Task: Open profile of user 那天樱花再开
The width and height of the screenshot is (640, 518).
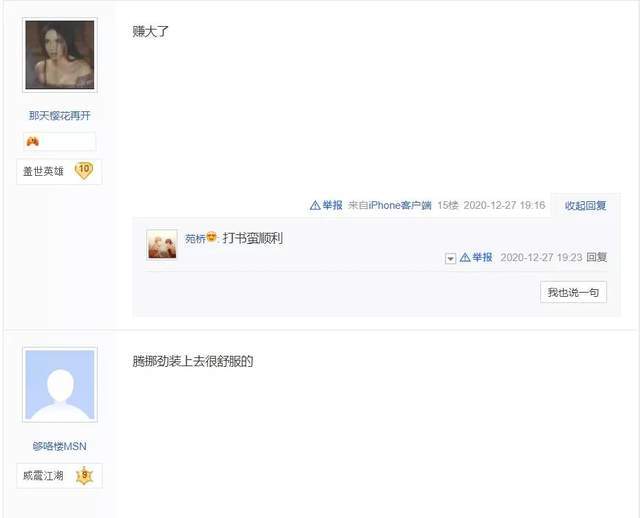Action: (x=60, y=116)
